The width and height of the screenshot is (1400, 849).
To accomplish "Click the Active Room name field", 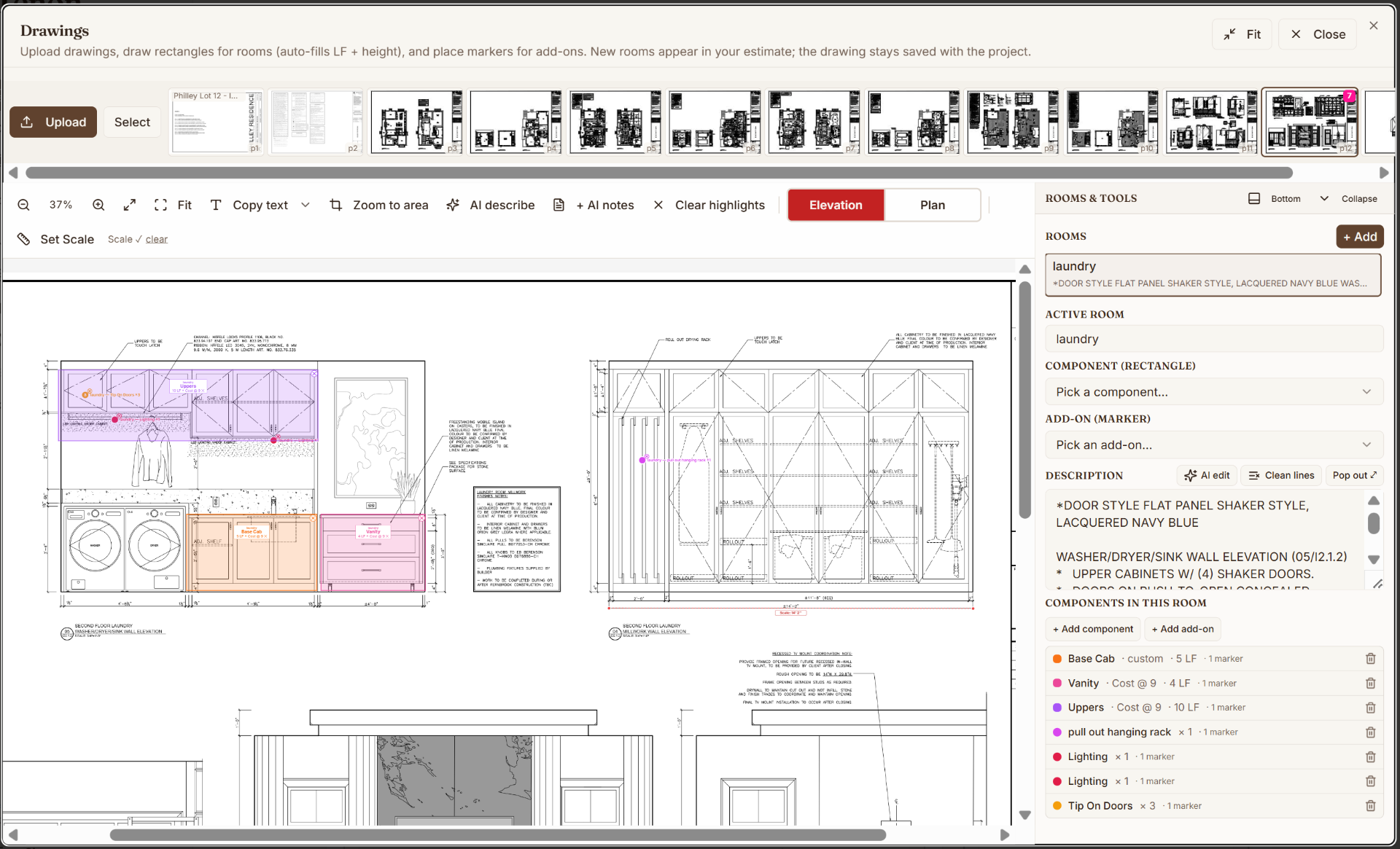I will tap(1213, 339).
